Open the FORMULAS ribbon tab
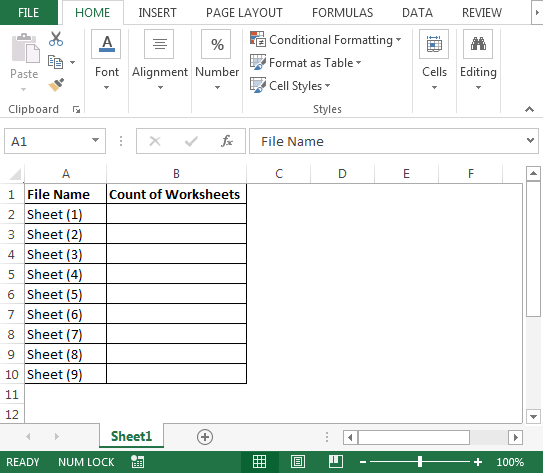Viewport: 543px width, 473px height. coord(342,13)
